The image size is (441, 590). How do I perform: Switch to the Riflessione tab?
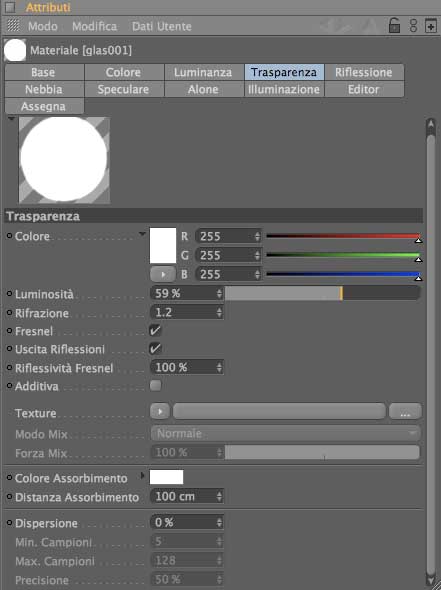(364, 72)
